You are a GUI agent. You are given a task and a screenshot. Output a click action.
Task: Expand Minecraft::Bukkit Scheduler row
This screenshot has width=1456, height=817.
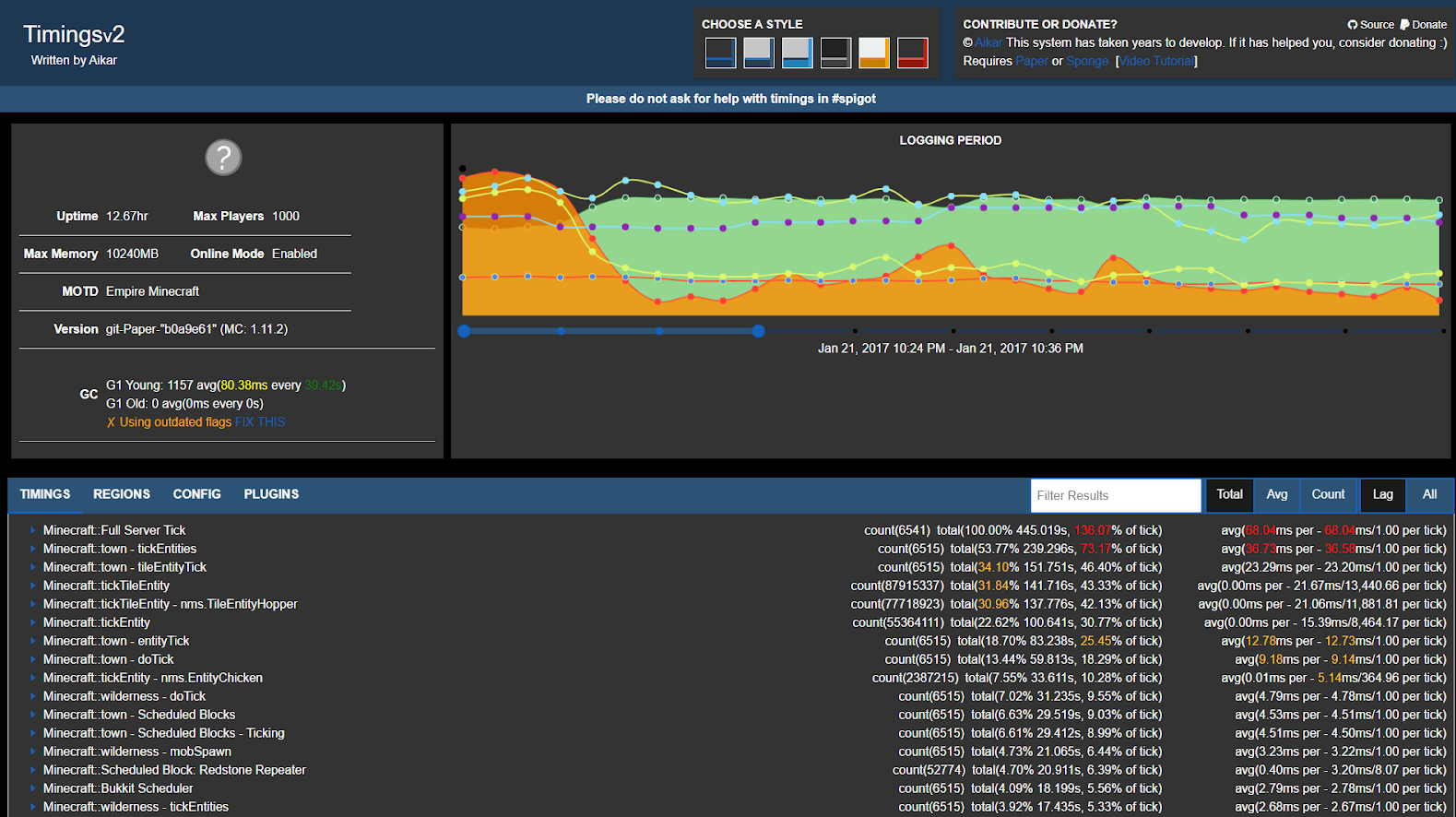32,788
